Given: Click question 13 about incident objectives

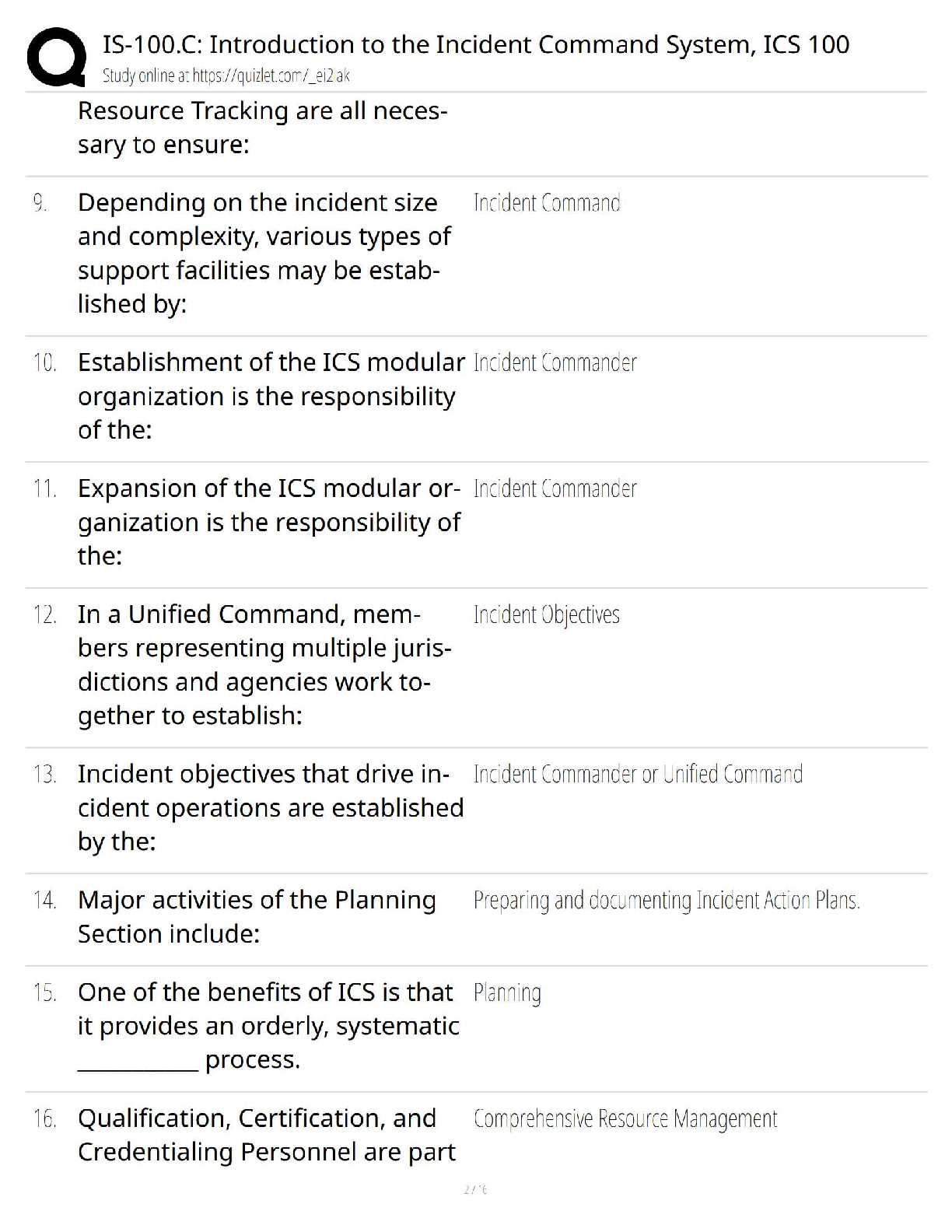Looking at the screenshot, I should tap(270, 807).
